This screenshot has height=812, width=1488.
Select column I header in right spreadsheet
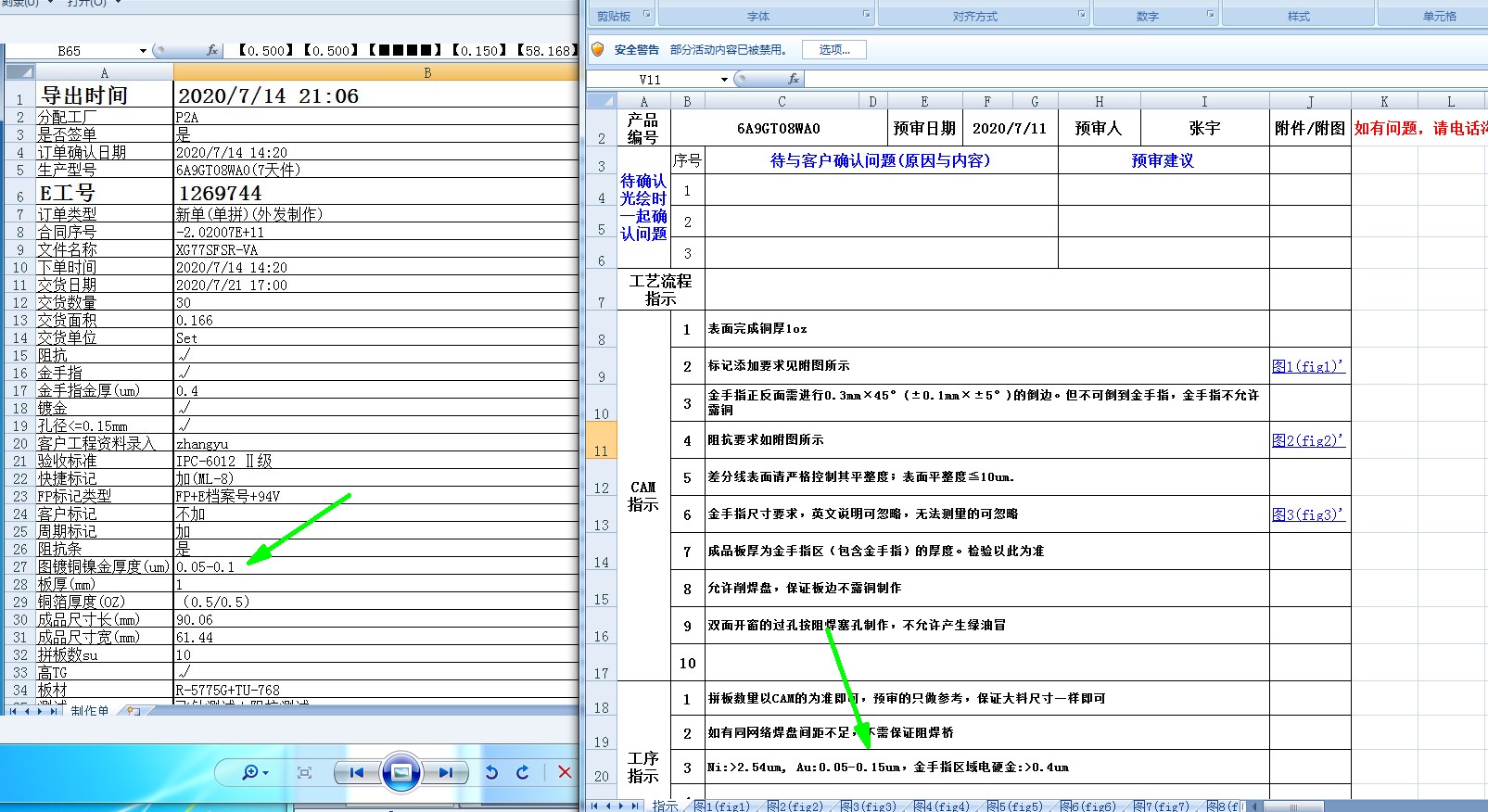coord(1204,101)
